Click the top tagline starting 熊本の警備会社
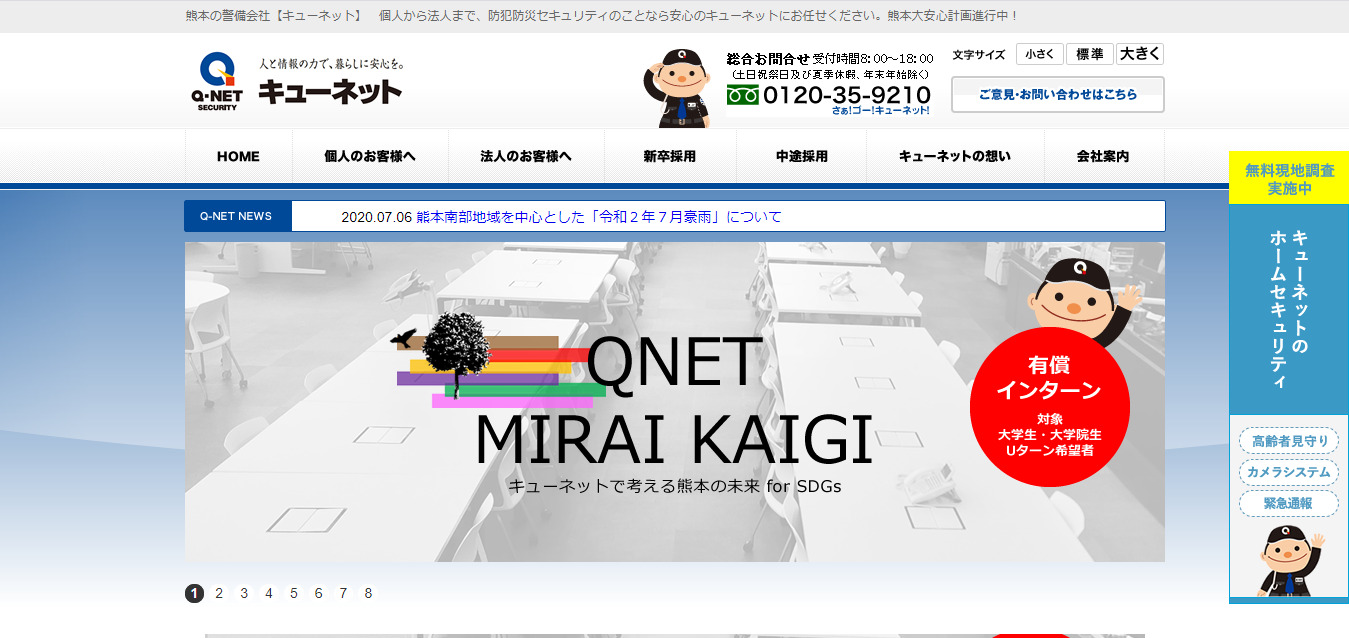 (x=602, y=17)
